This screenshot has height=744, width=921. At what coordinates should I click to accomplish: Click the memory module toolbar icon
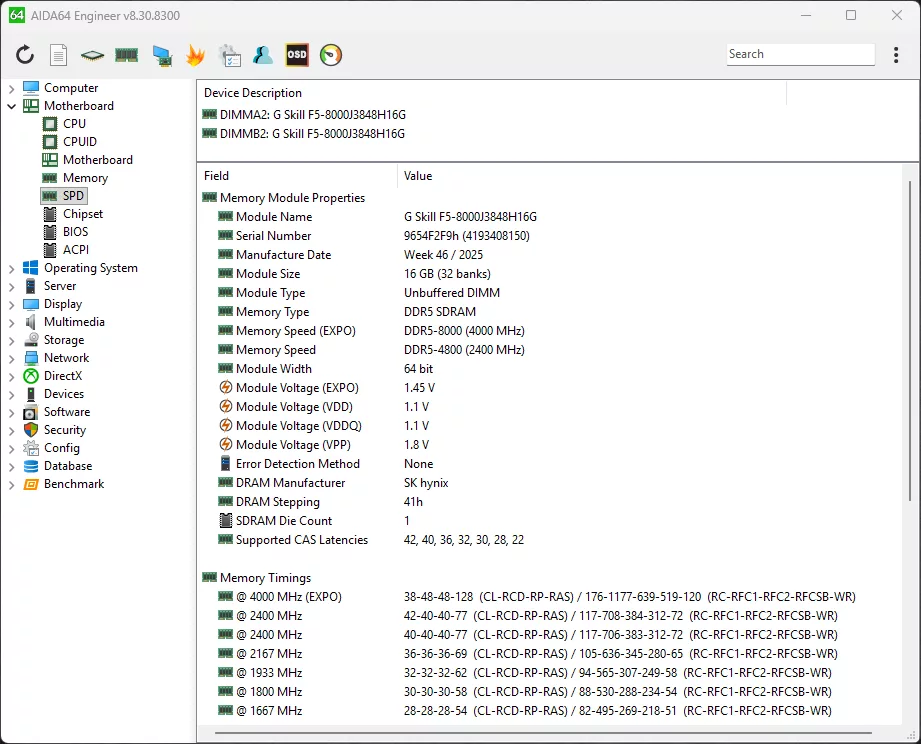pyautogui.click(x=126, y=55)
